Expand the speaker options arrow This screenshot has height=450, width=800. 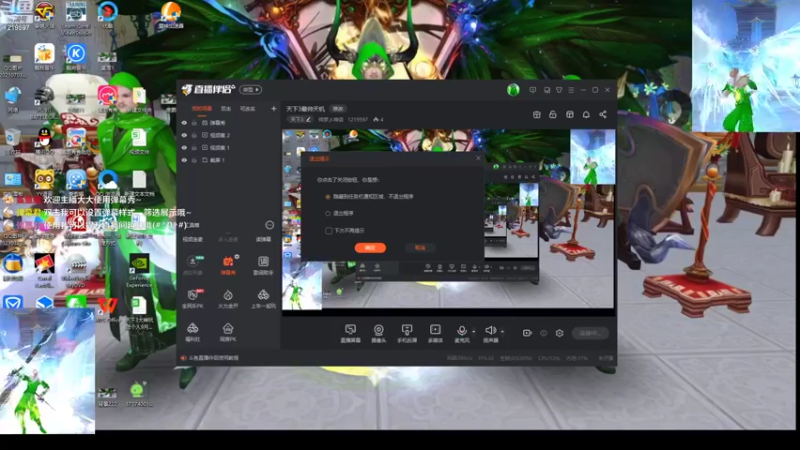point(503,332)
